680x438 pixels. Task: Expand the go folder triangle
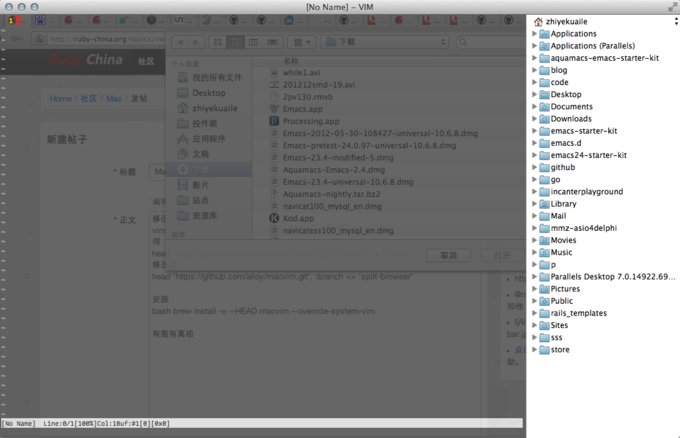534,179
